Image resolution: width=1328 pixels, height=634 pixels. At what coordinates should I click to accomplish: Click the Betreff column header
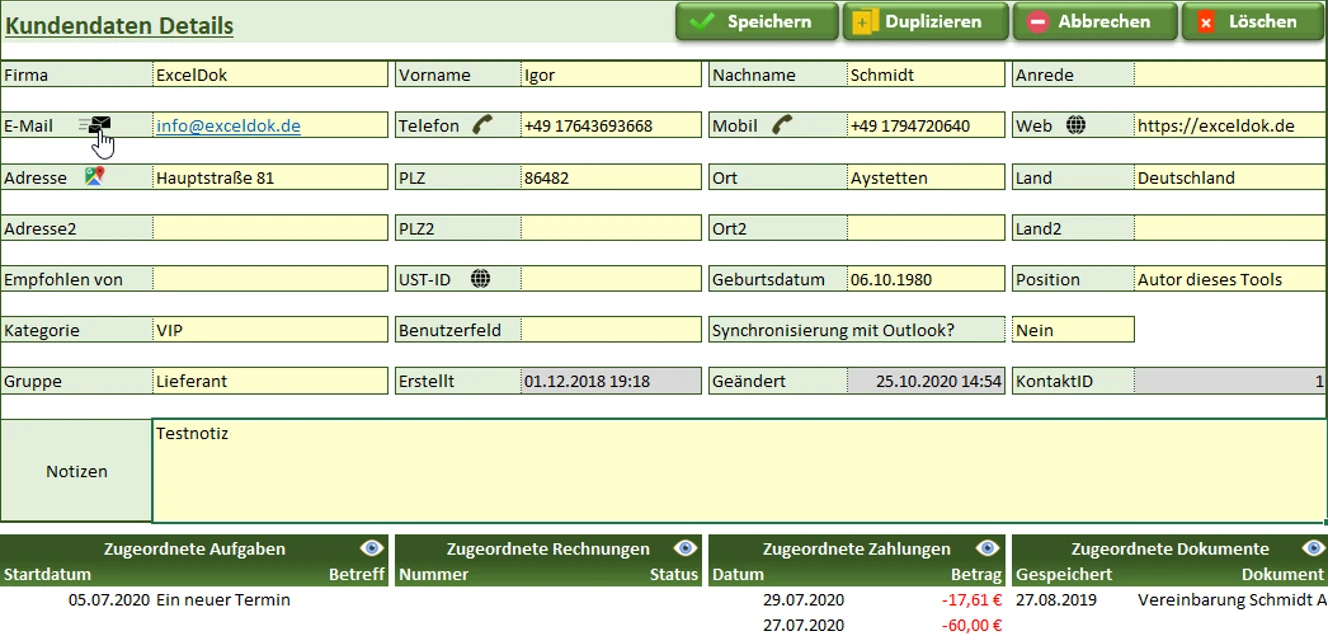coord(356,574)
